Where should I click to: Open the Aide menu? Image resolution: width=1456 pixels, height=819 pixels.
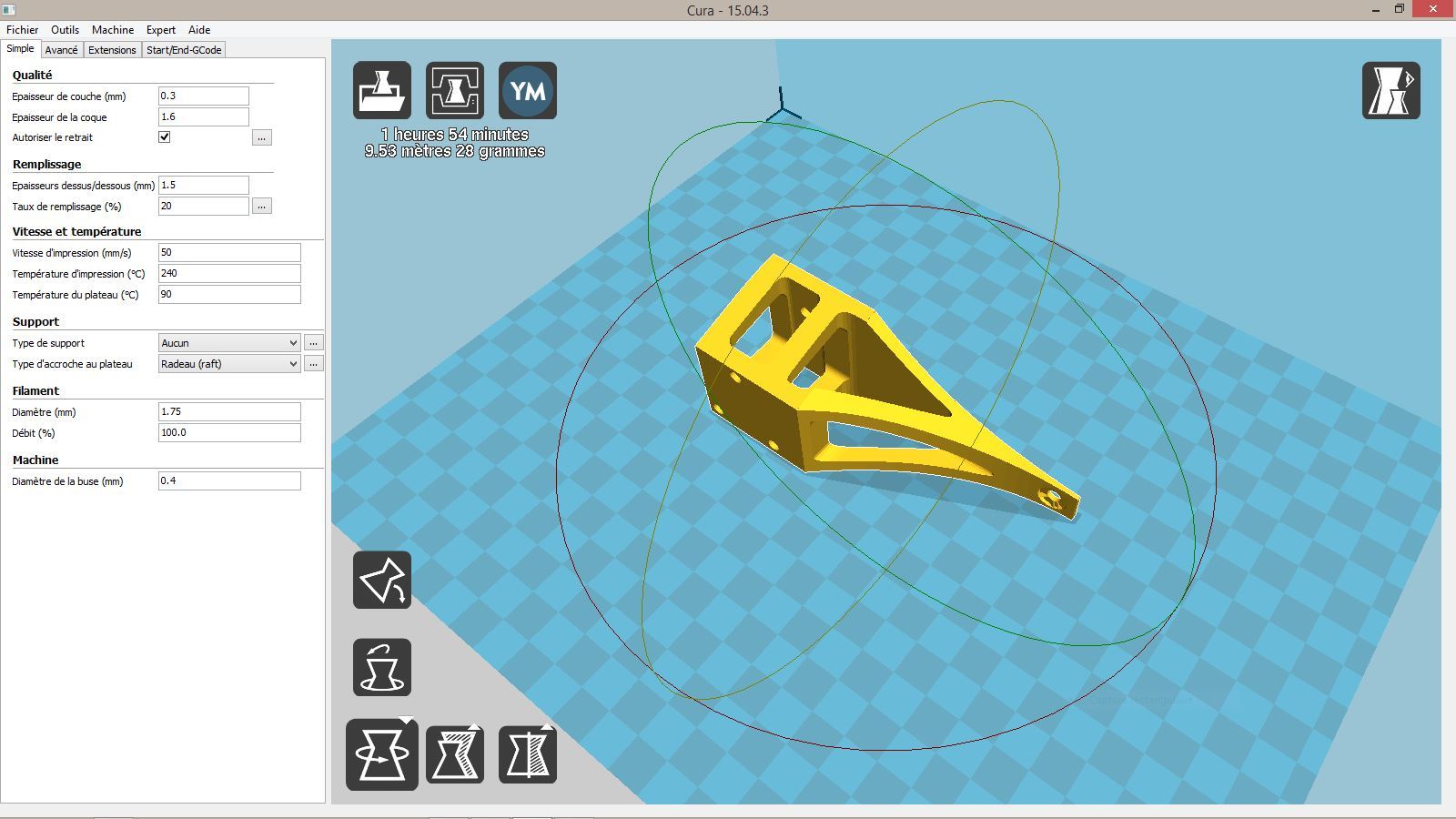(x=199, y=29)
